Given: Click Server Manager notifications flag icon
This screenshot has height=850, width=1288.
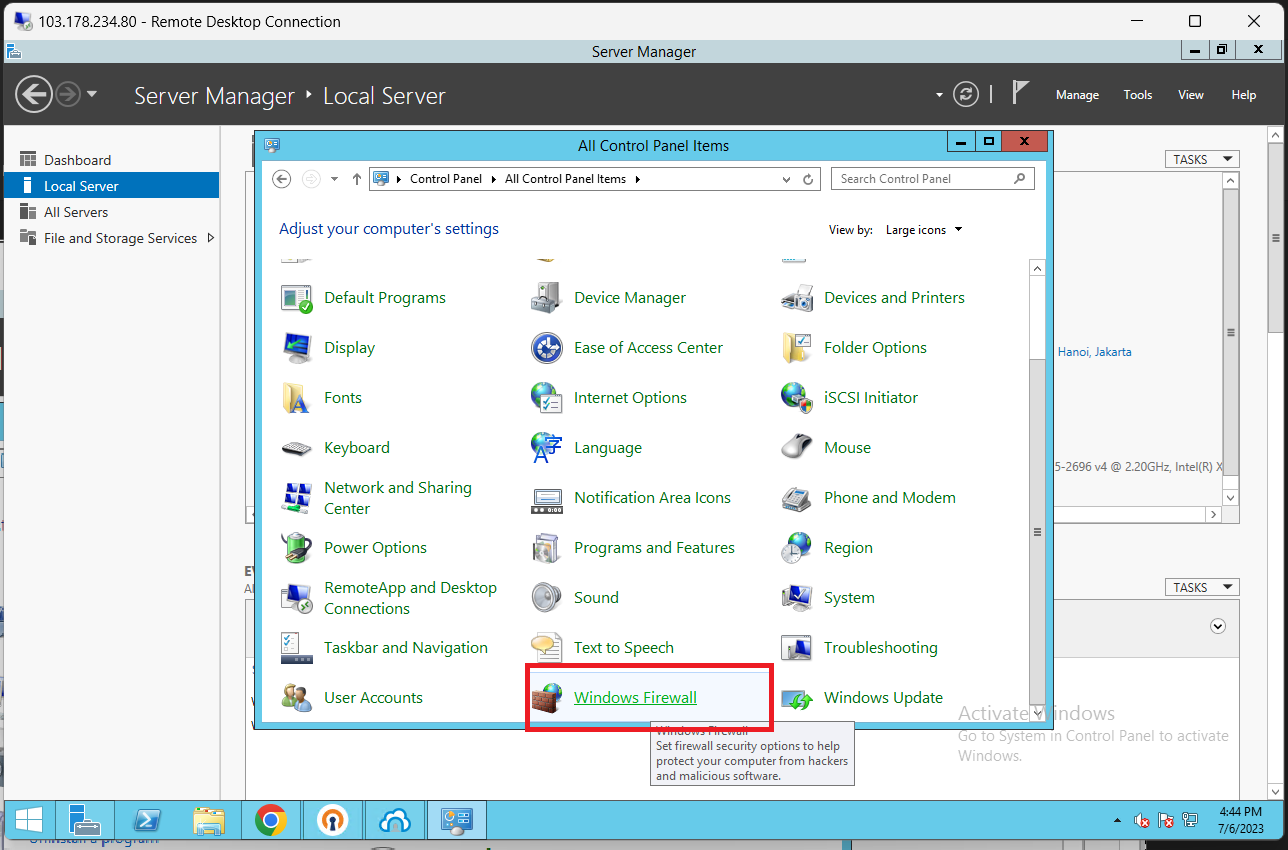Looking at the screenshot, I should click(1020, 93).
